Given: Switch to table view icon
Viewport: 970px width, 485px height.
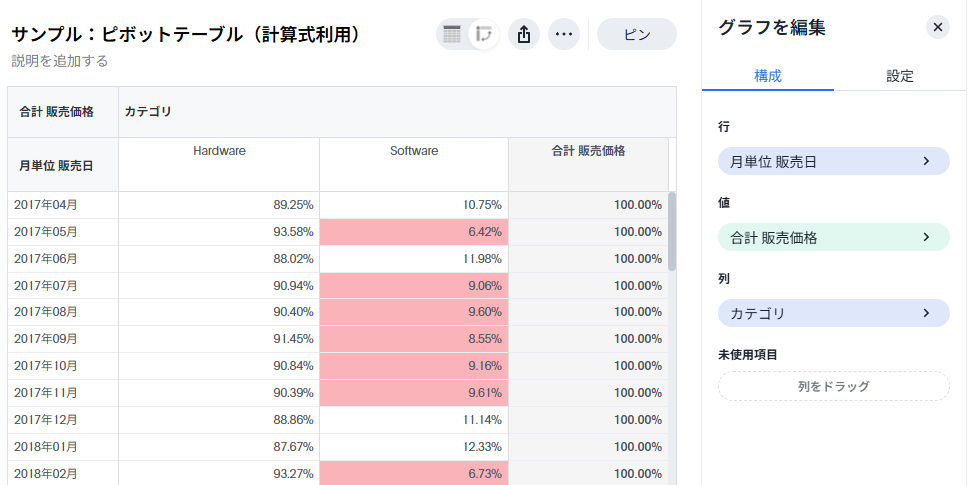Looking at the screenshot, I should point(452,34).
